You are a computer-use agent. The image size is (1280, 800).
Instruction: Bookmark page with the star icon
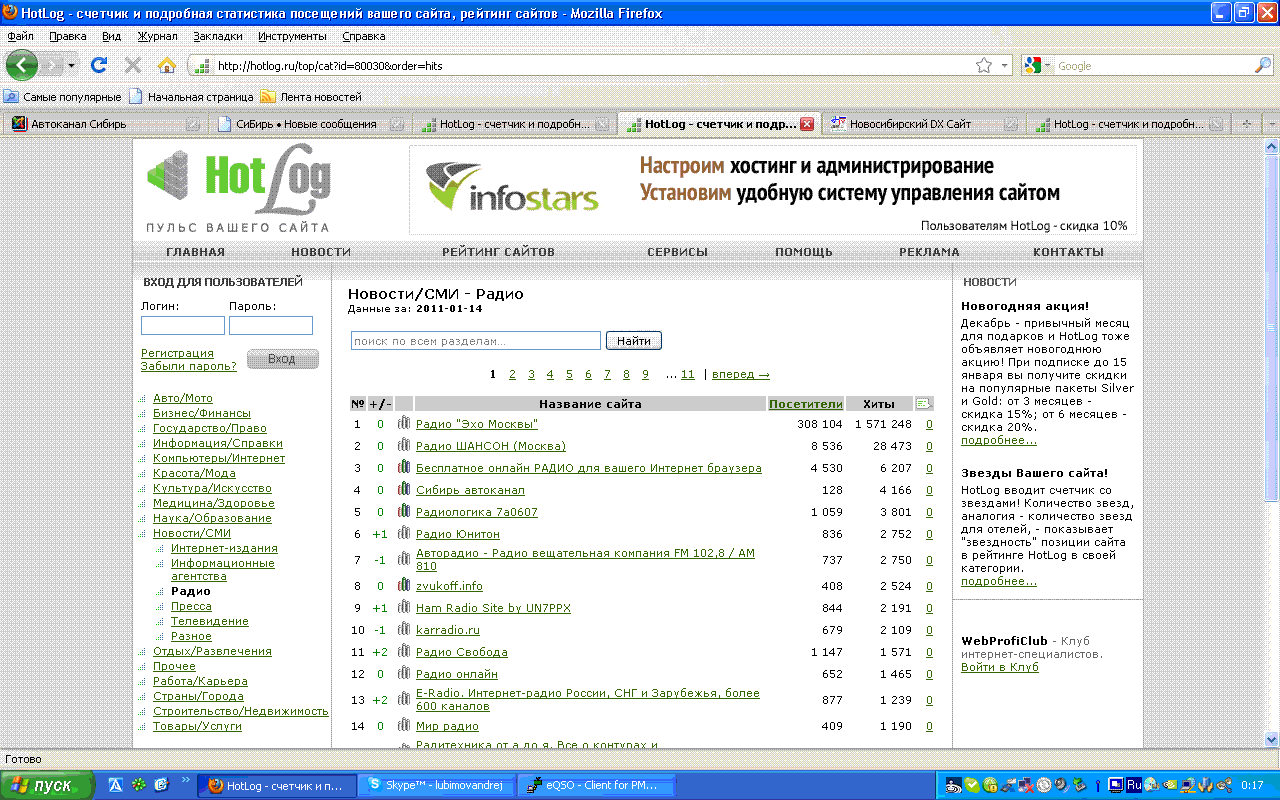point(984,66)
